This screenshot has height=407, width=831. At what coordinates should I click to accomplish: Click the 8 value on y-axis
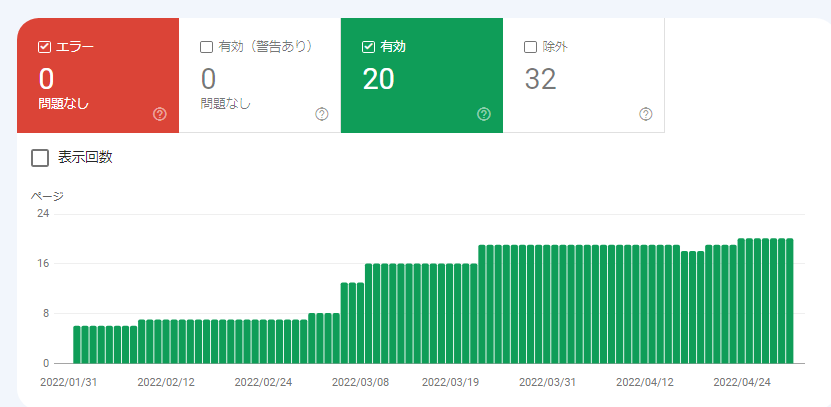(x=46, y=313)
